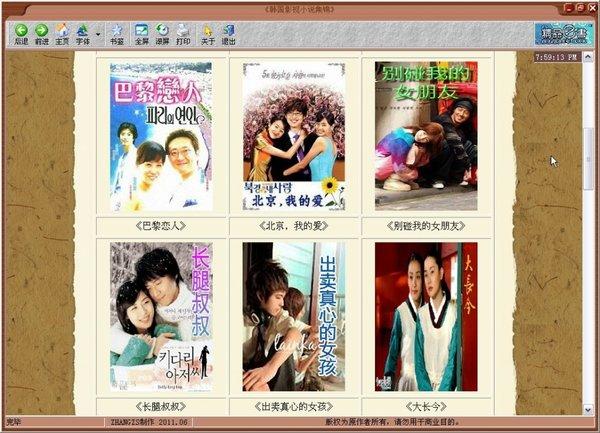Click the 字体 font icon

pos(83,34)
